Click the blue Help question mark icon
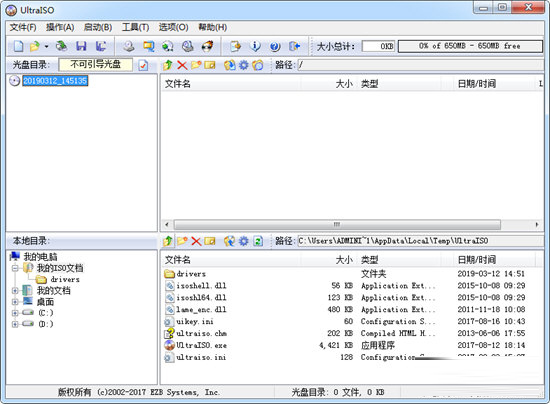550x404 pixels. point(275,46)
